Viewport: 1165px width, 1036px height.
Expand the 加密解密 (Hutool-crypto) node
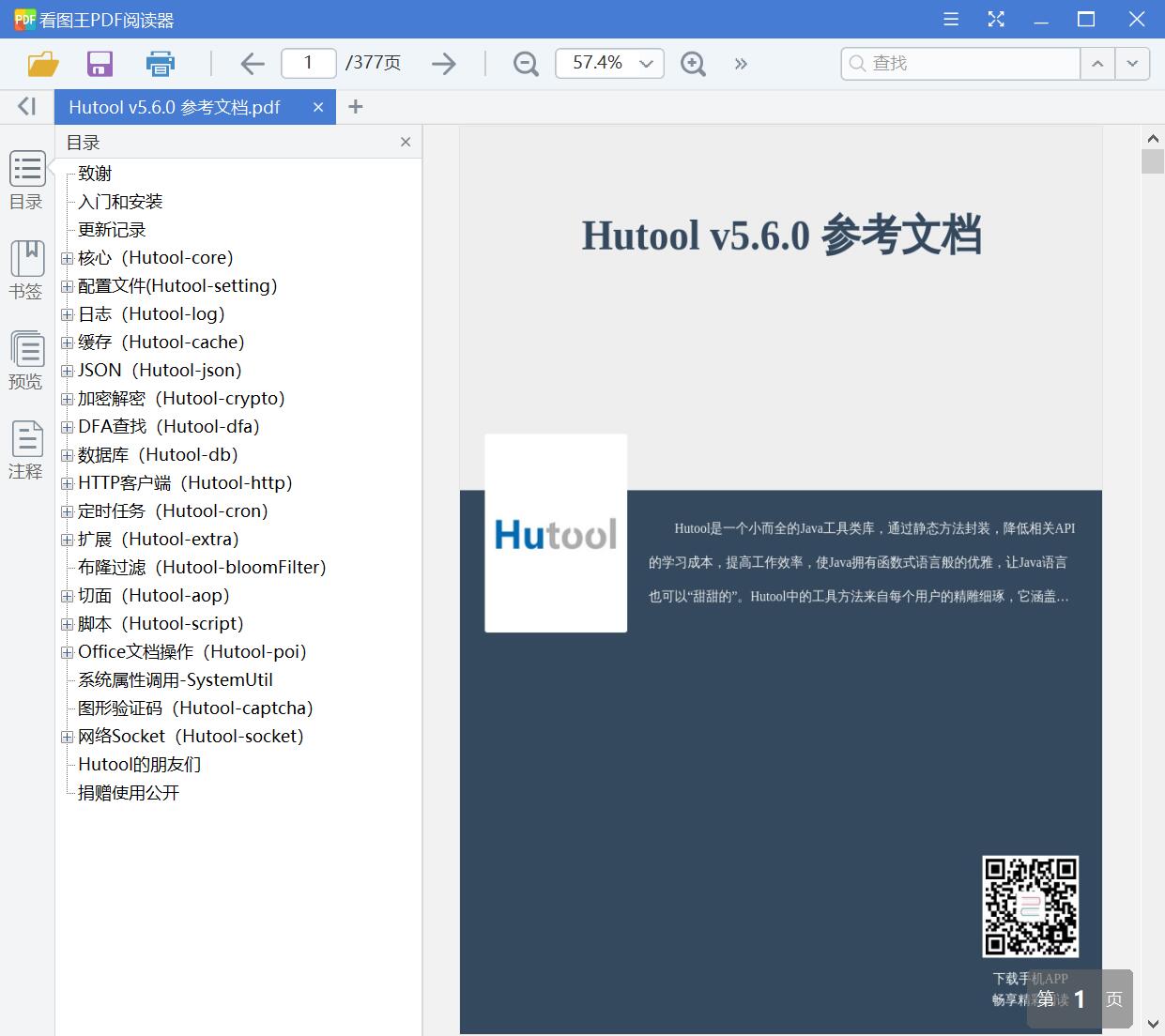(x=67, y=399)
